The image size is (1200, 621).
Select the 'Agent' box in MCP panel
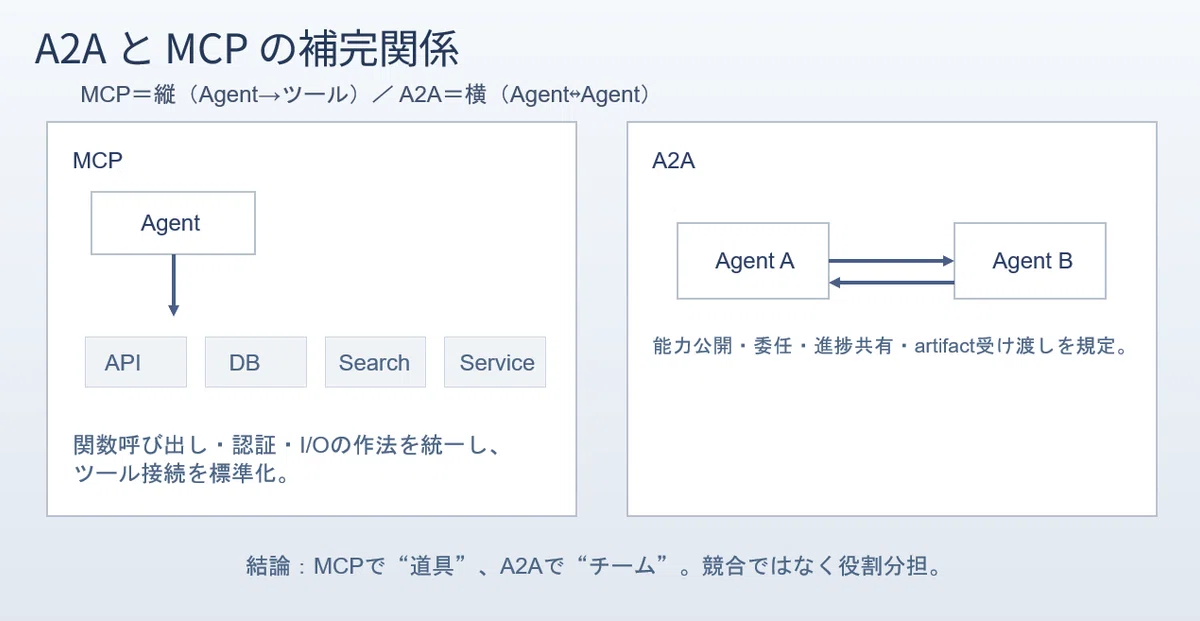point(173,223)
